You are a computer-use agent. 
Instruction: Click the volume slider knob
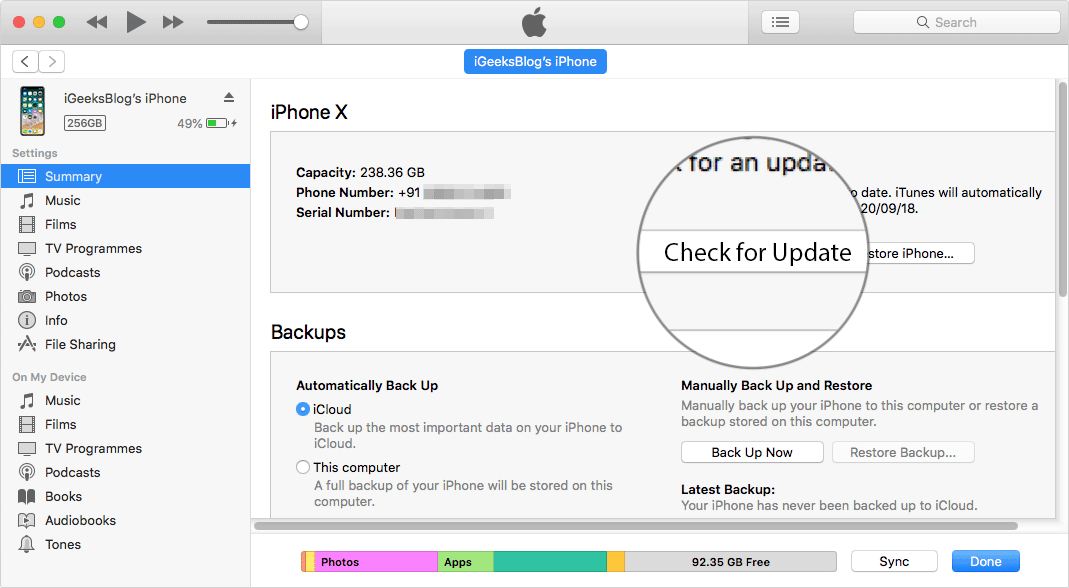pos(300,22)
